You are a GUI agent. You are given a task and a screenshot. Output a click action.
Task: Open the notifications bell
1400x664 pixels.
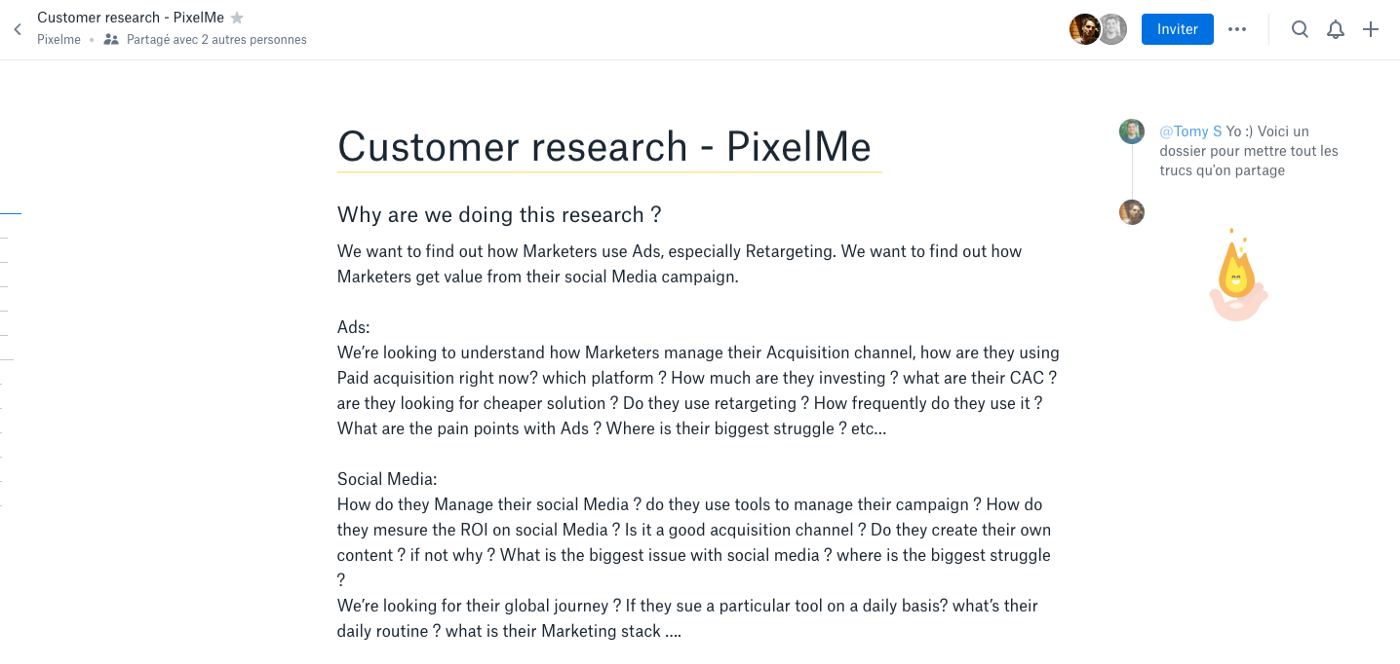(x=1335, y=29)
